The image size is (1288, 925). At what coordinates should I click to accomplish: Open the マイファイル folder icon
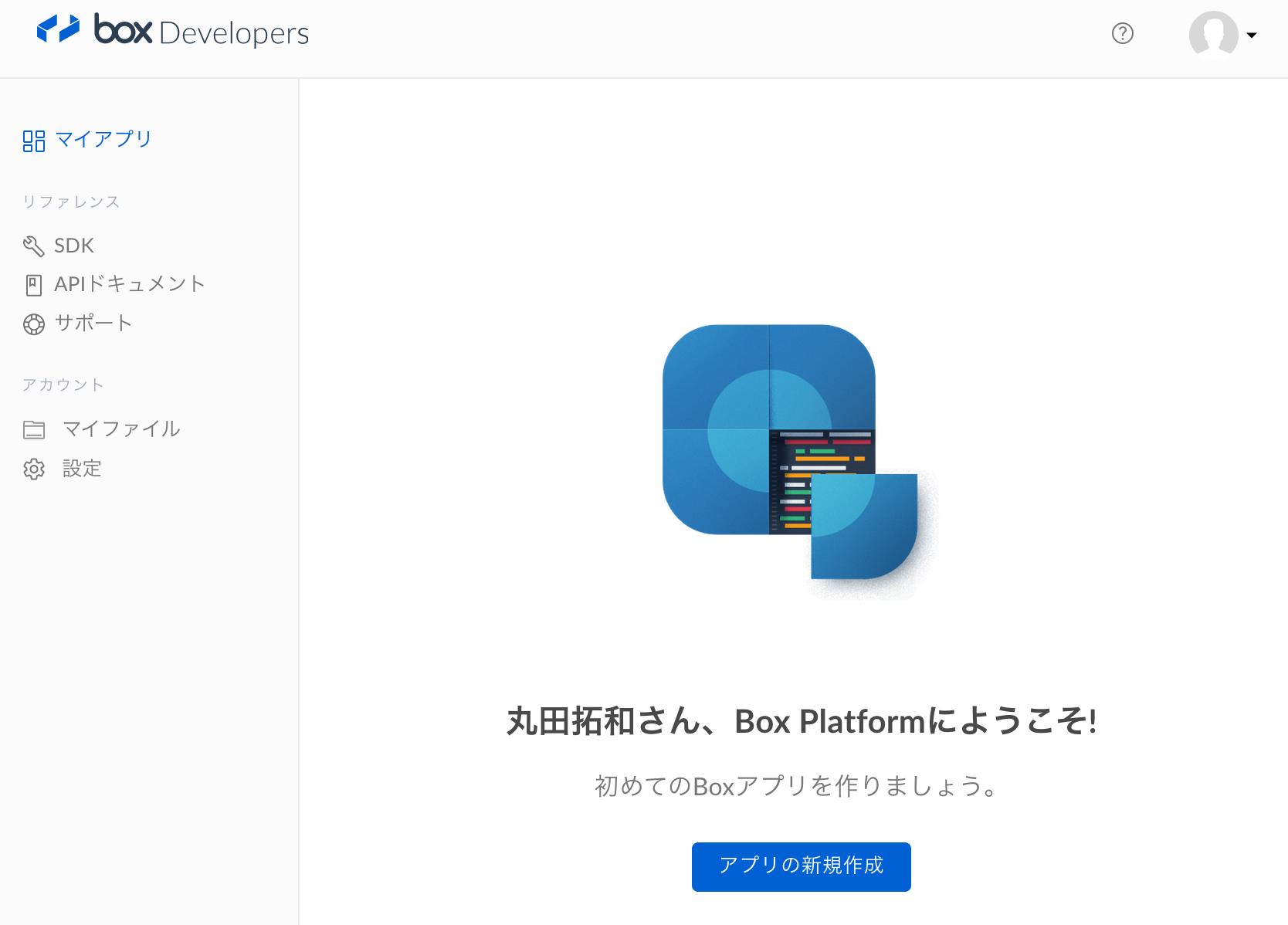click(34, 429)
